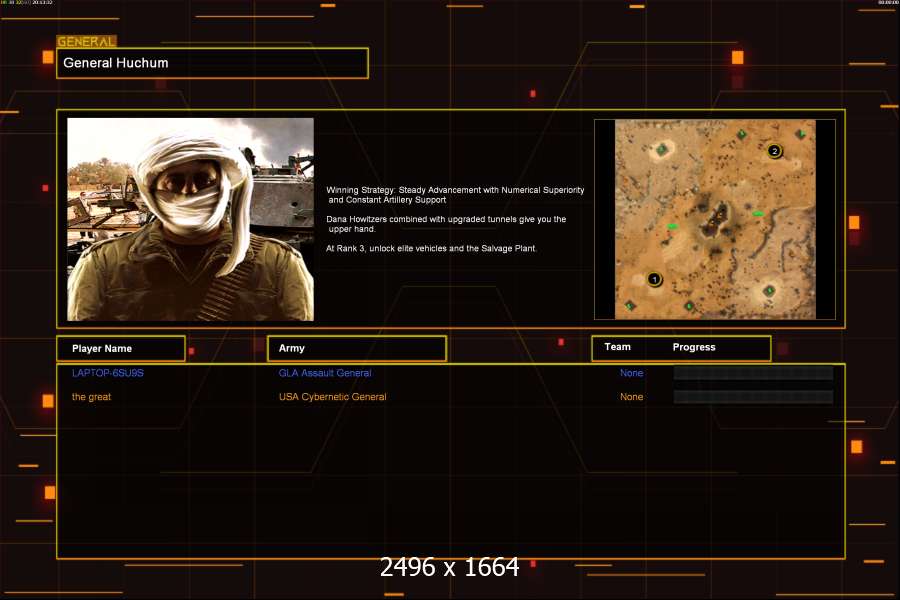This screenshot has width=900, height=600.
Task: Click the diamond icon in the minimap's top-right corner
Action: click(x=800, y=134)
